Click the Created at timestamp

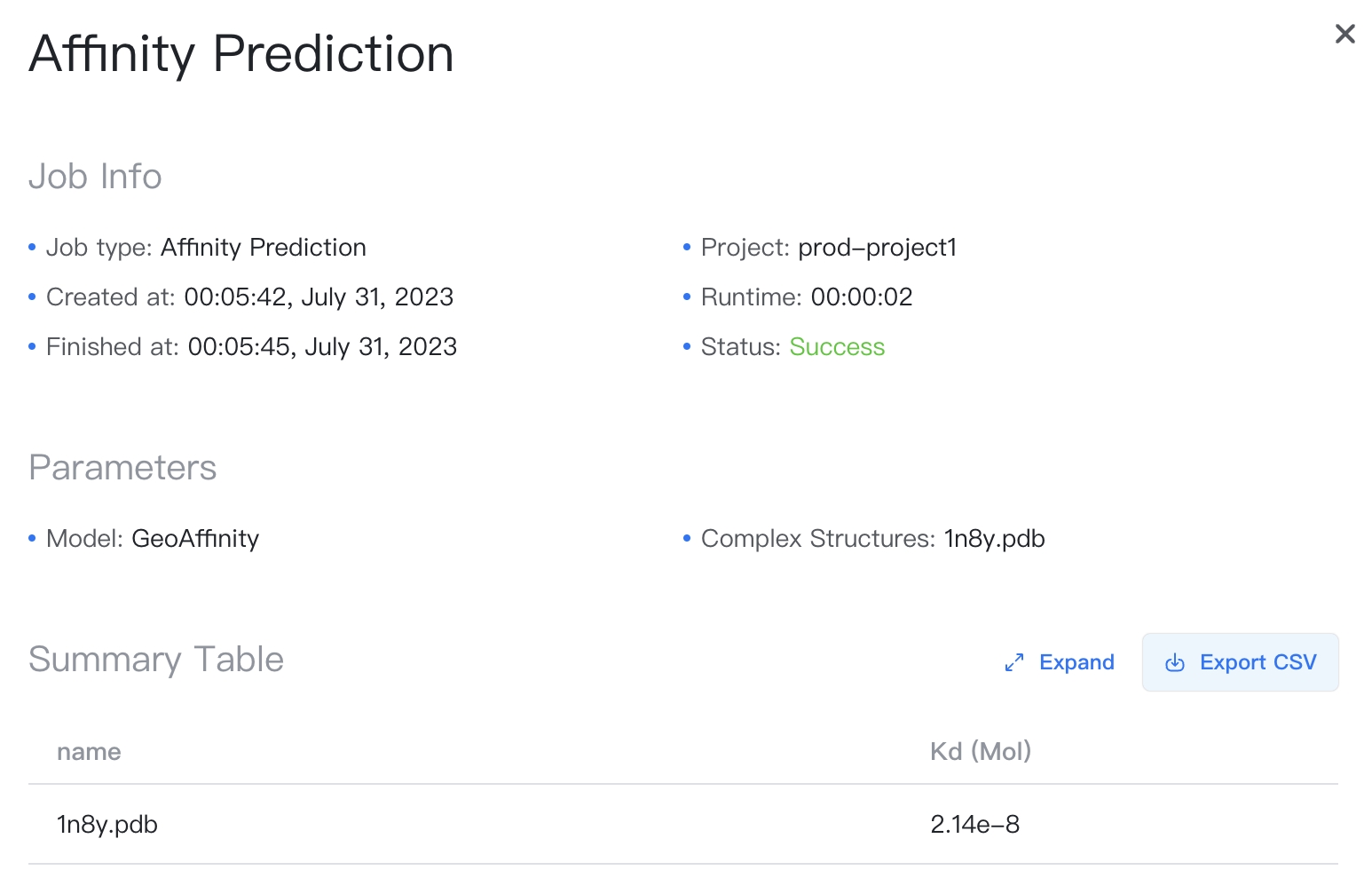pos(318,297)
